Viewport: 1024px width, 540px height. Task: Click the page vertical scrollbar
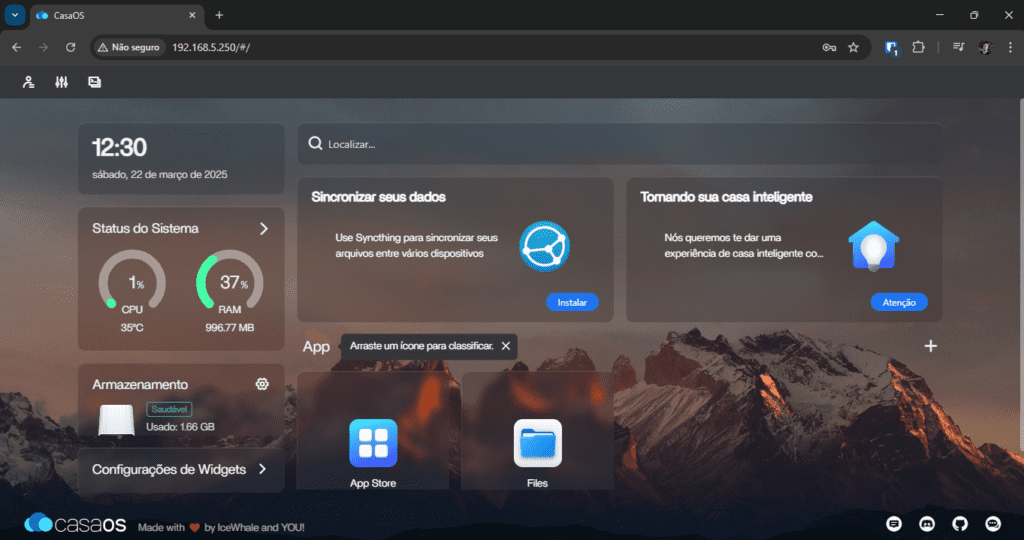(x=1021, y=274)
